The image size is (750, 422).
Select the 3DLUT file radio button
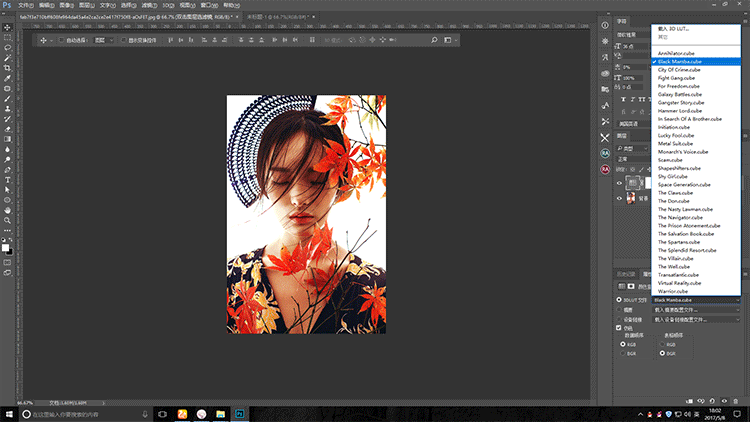[x=619, y=300]
